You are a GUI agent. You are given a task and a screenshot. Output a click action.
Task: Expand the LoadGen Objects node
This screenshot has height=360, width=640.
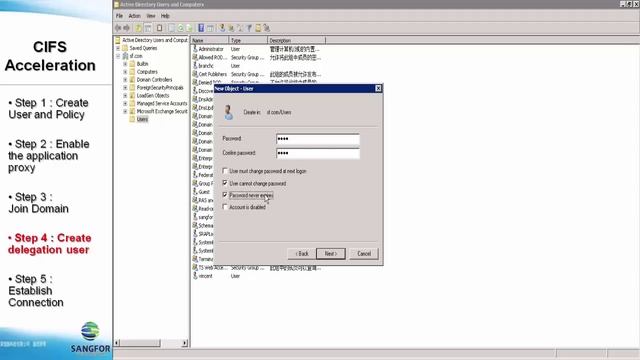(x=125, y=96)
